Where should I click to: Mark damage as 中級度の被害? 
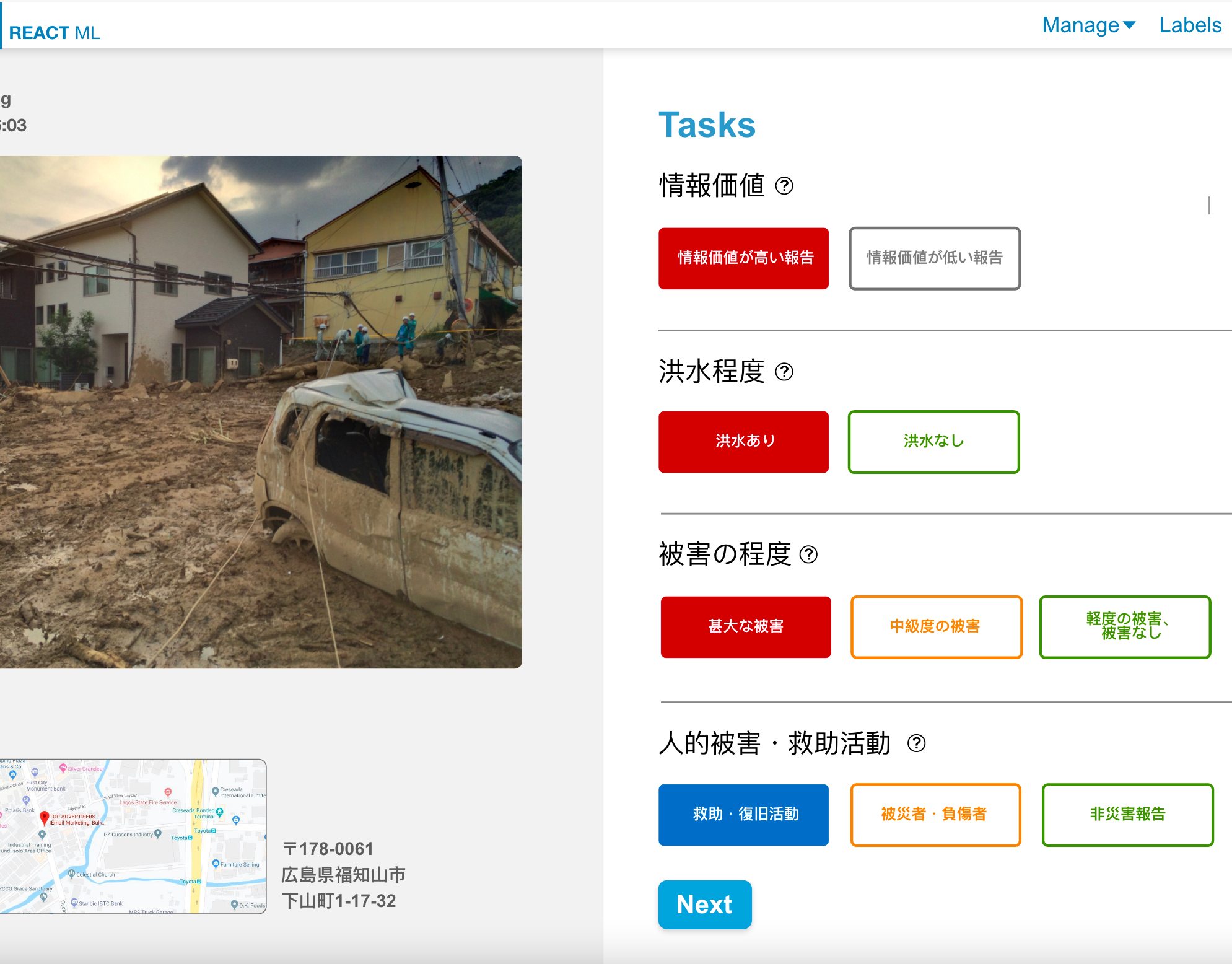936,627
